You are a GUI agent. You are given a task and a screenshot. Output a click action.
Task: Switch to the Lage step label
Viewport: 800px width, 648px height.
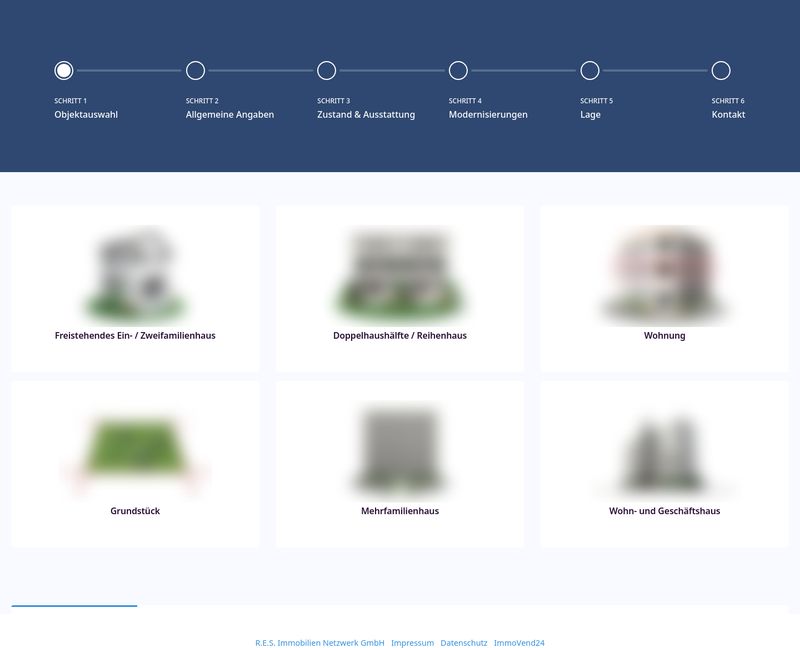(x=590, y=115)
